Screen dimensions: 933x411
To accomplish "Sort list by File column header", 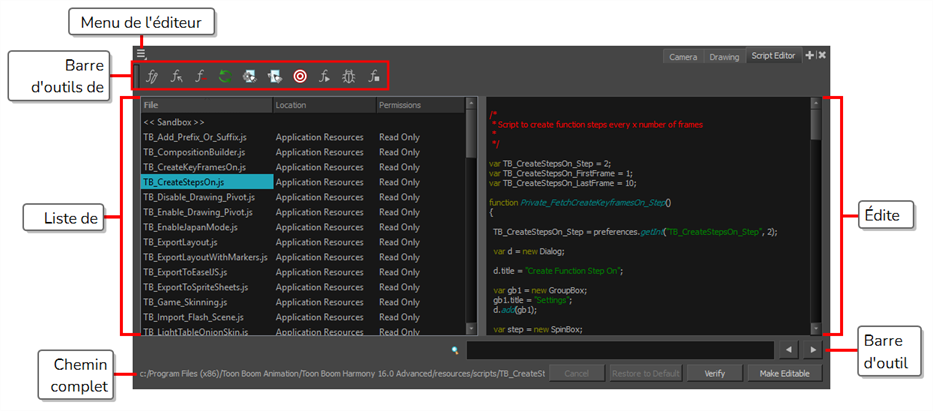I will (206, 105).
